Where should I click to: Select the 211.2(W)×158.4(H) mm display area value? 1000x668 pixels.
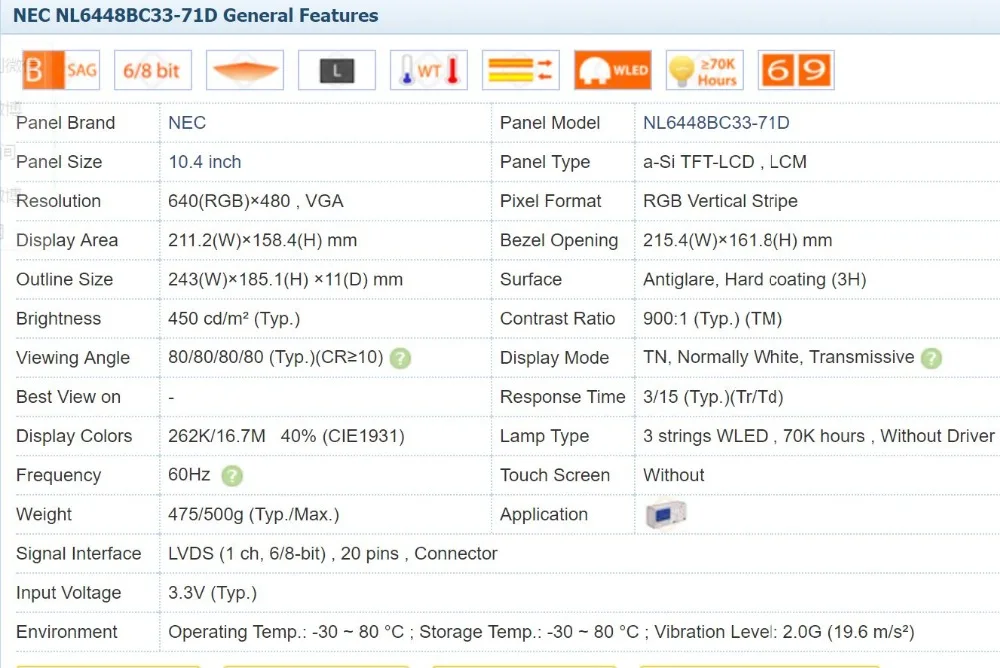click(262, 241)
